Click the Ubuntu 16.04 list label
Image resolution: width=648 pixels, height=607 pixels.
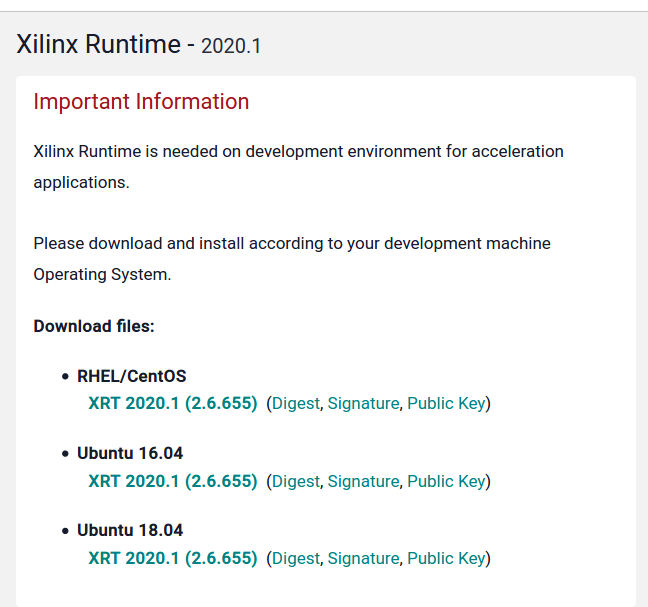tap(130, 453)
